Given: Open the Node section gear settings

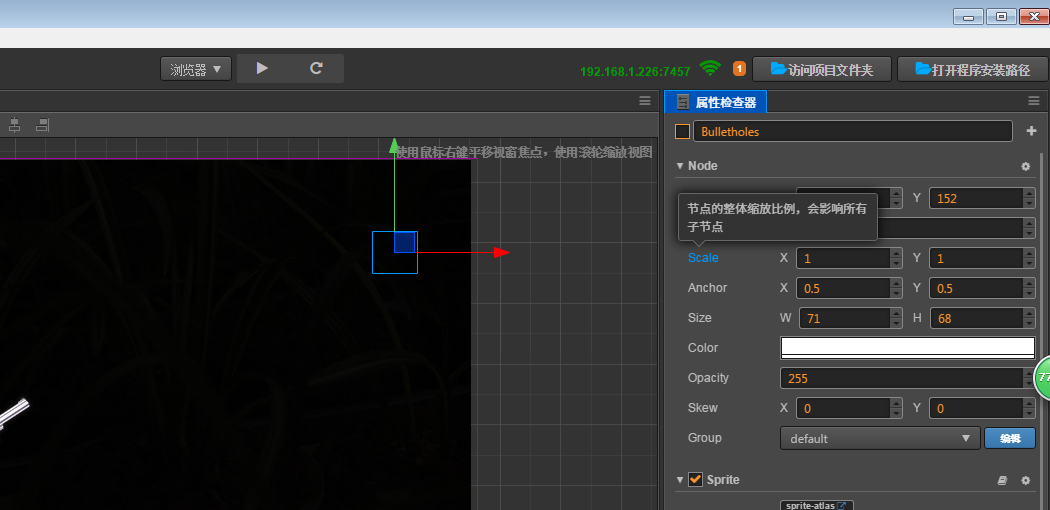Looking at the screenshot, I should (1025, 166).
